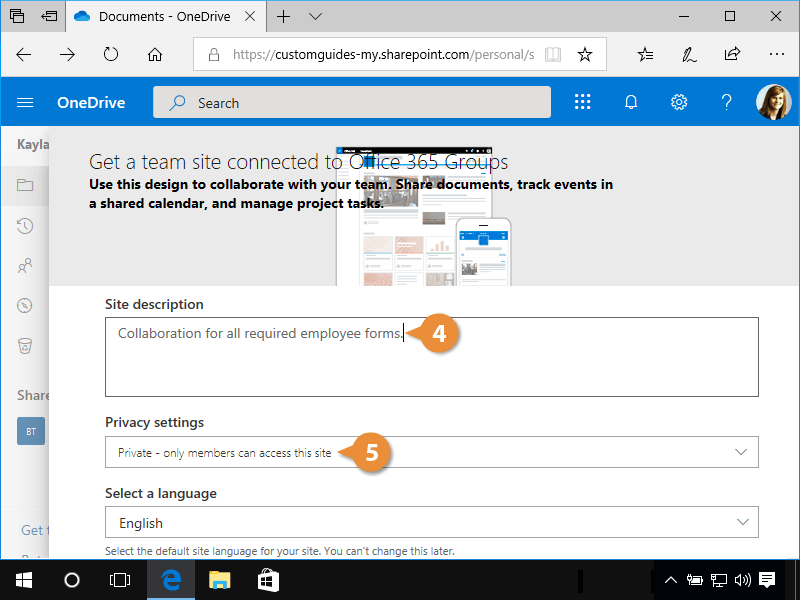Image resolution: width=800 pixels, height=600 pixels.
Task: Click the OneDrive brand link
Action: [91, 103]
